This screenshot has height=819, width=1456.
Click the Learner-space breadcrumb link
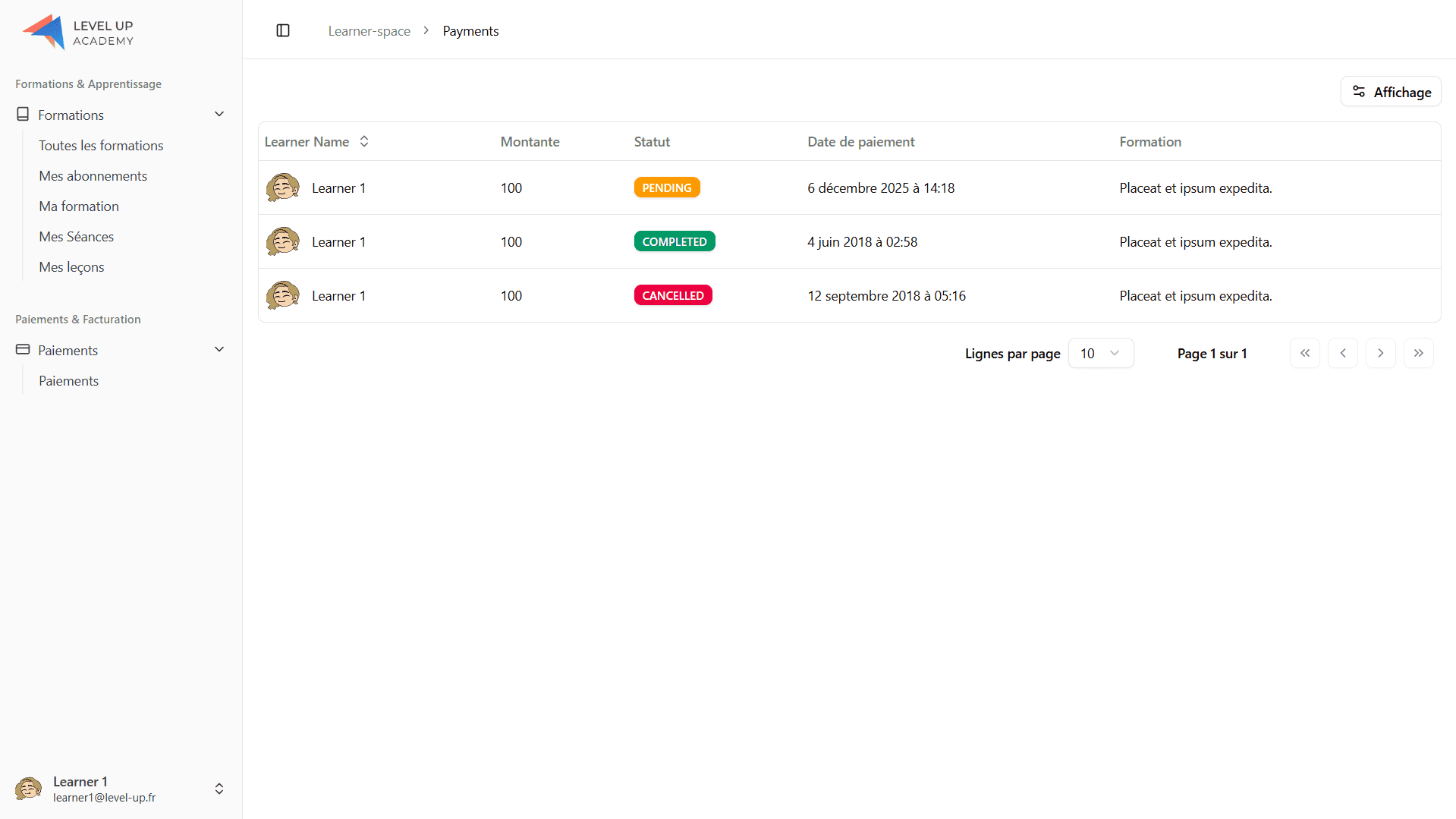pyautogui.click(x=369, y=31)
